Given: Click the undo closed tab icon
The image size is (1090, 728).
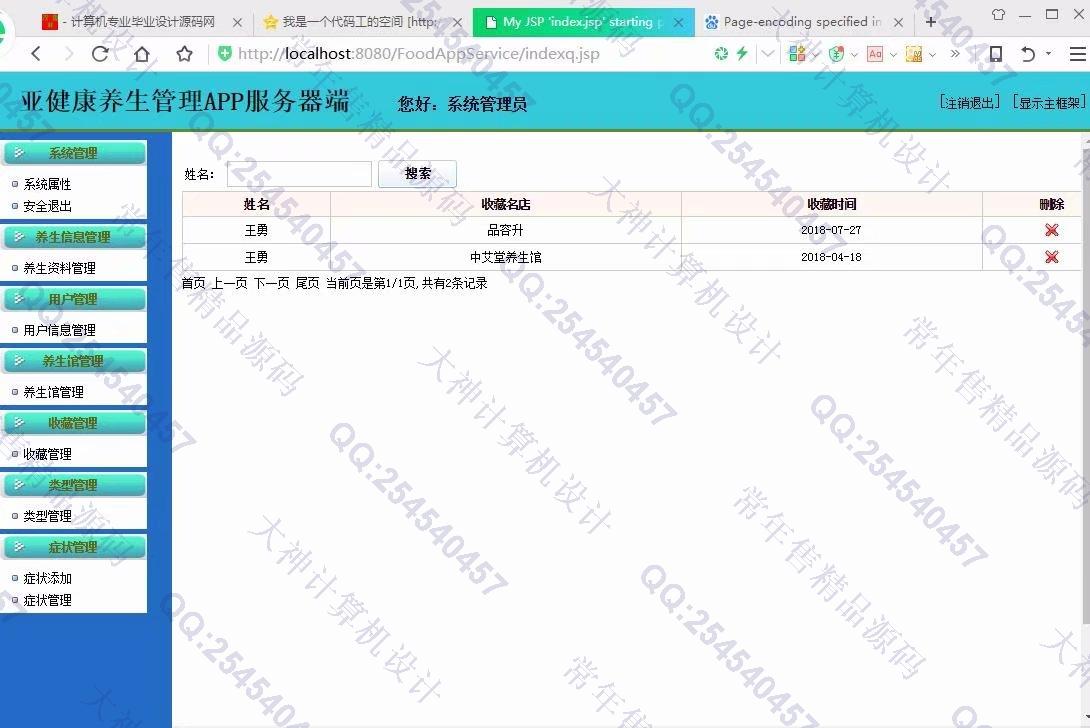Looking at the screenshot, I should pos(1027,54).
